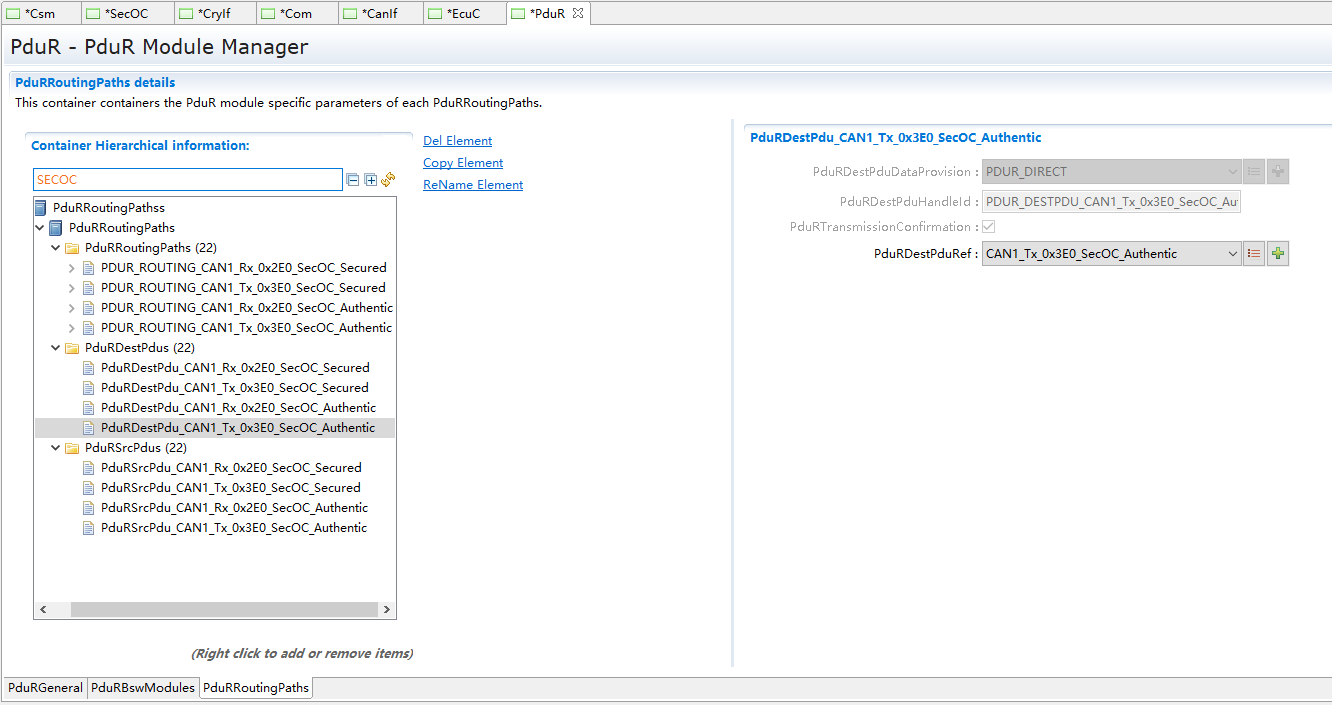Click the refresh icon beside the search box
This screenshot has width=1332, height=705.
[389, 180]
